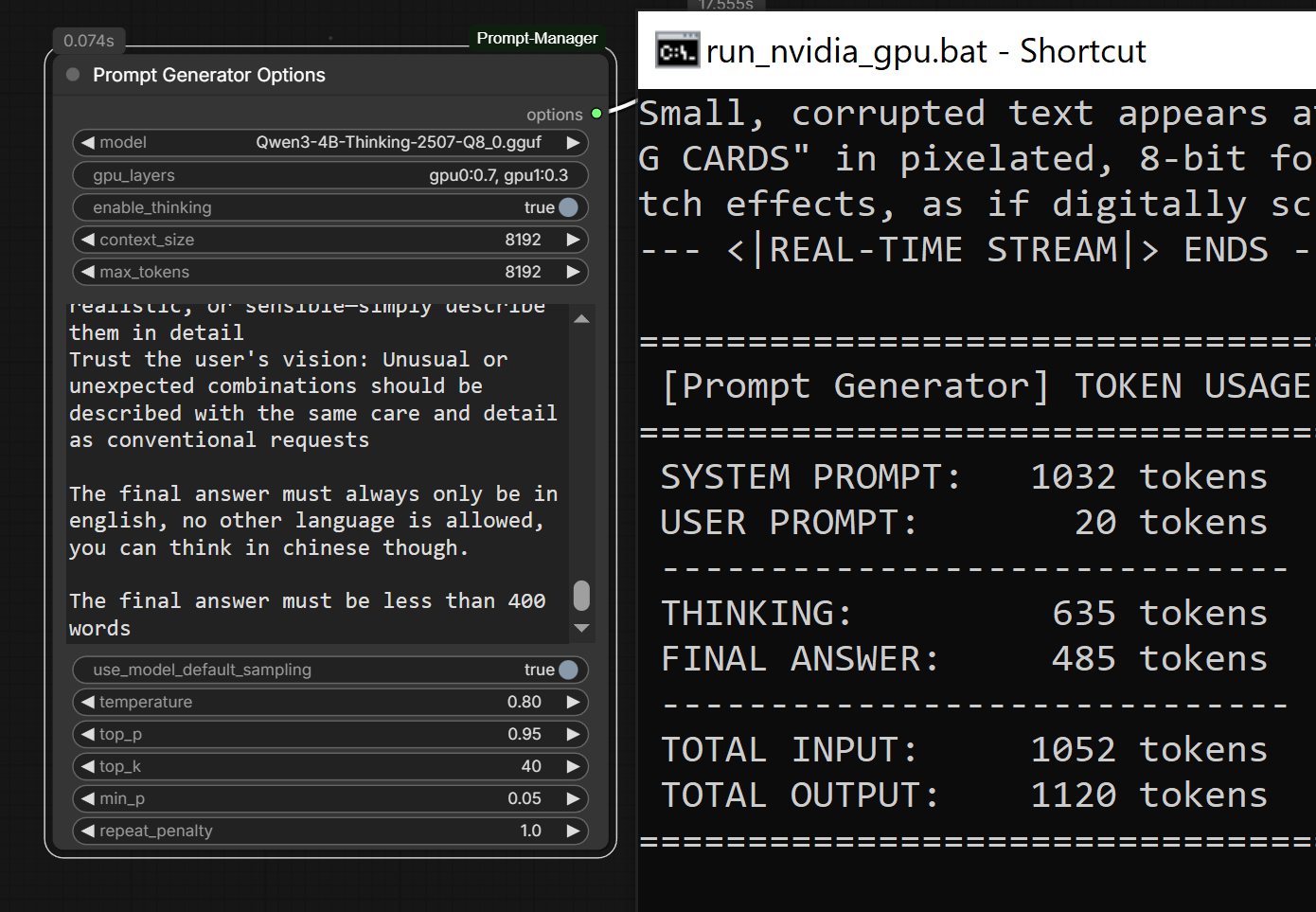1316x912 pixels.
Task: Increase context_size with right arrow
Action: (573, 240)
